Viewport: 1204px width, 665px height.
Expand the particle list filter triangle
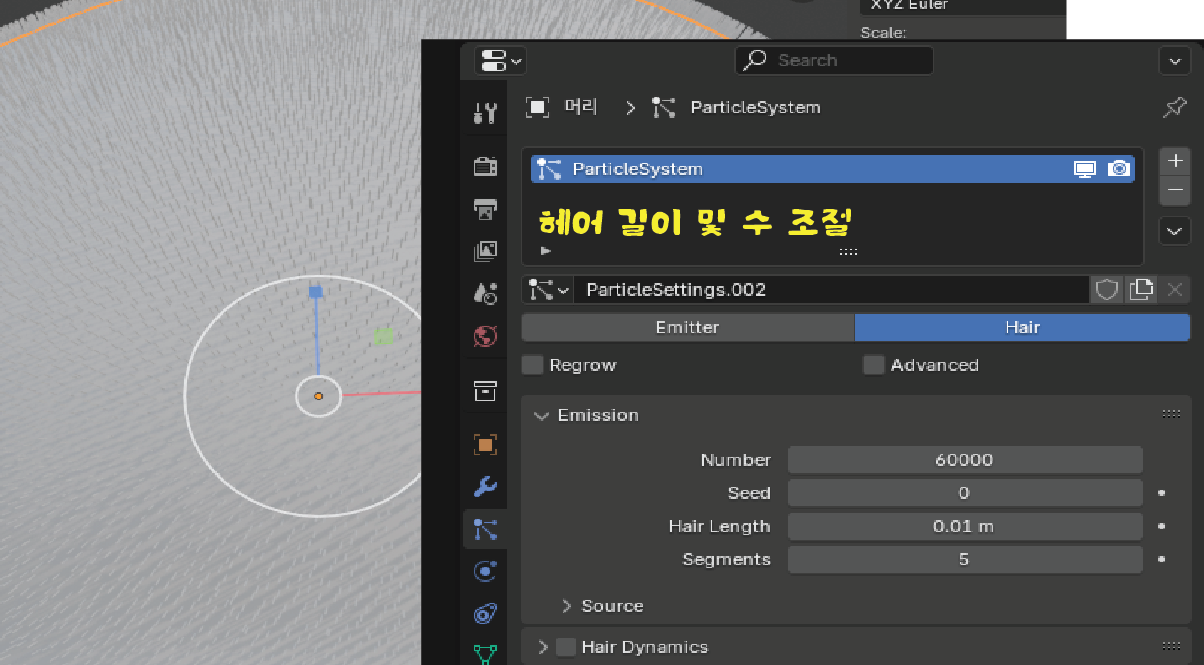(x=545, y=251)
